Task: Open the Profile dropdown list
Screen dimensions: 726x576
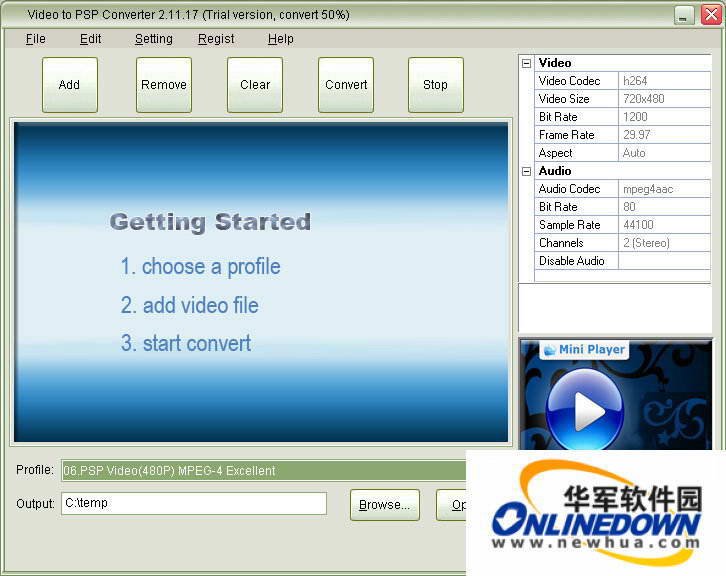Action: [263, 470]
